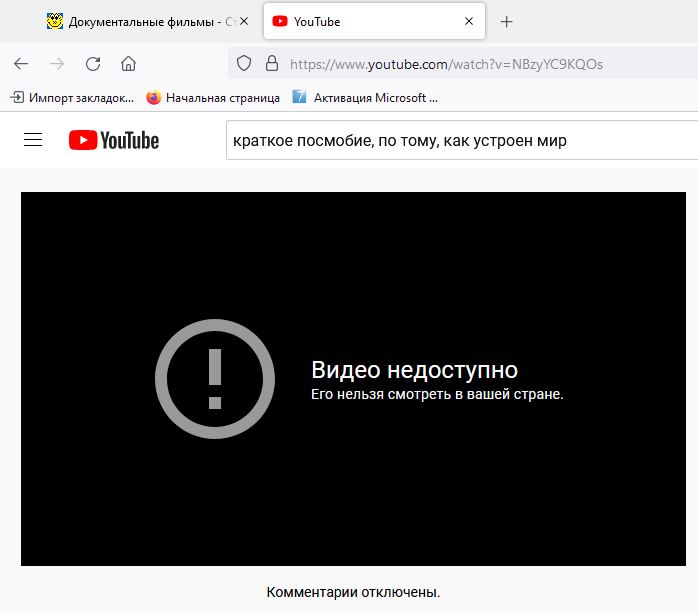Screen dimensions: 698x613
Task: Click the browser back arrow
Action: click(x=21, y=64)
